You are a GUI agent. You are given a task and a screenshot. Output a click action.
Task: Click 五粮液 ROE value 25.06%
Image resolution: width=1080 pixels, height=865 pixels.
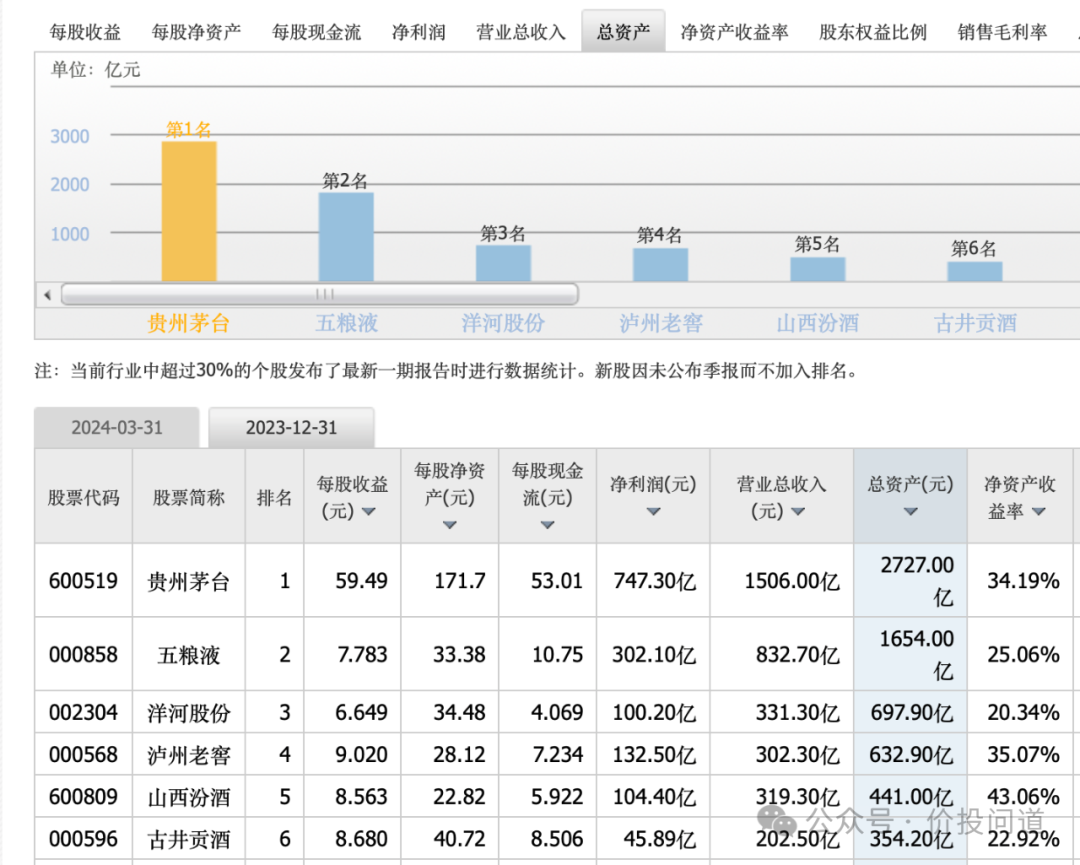coord(1023,654)
